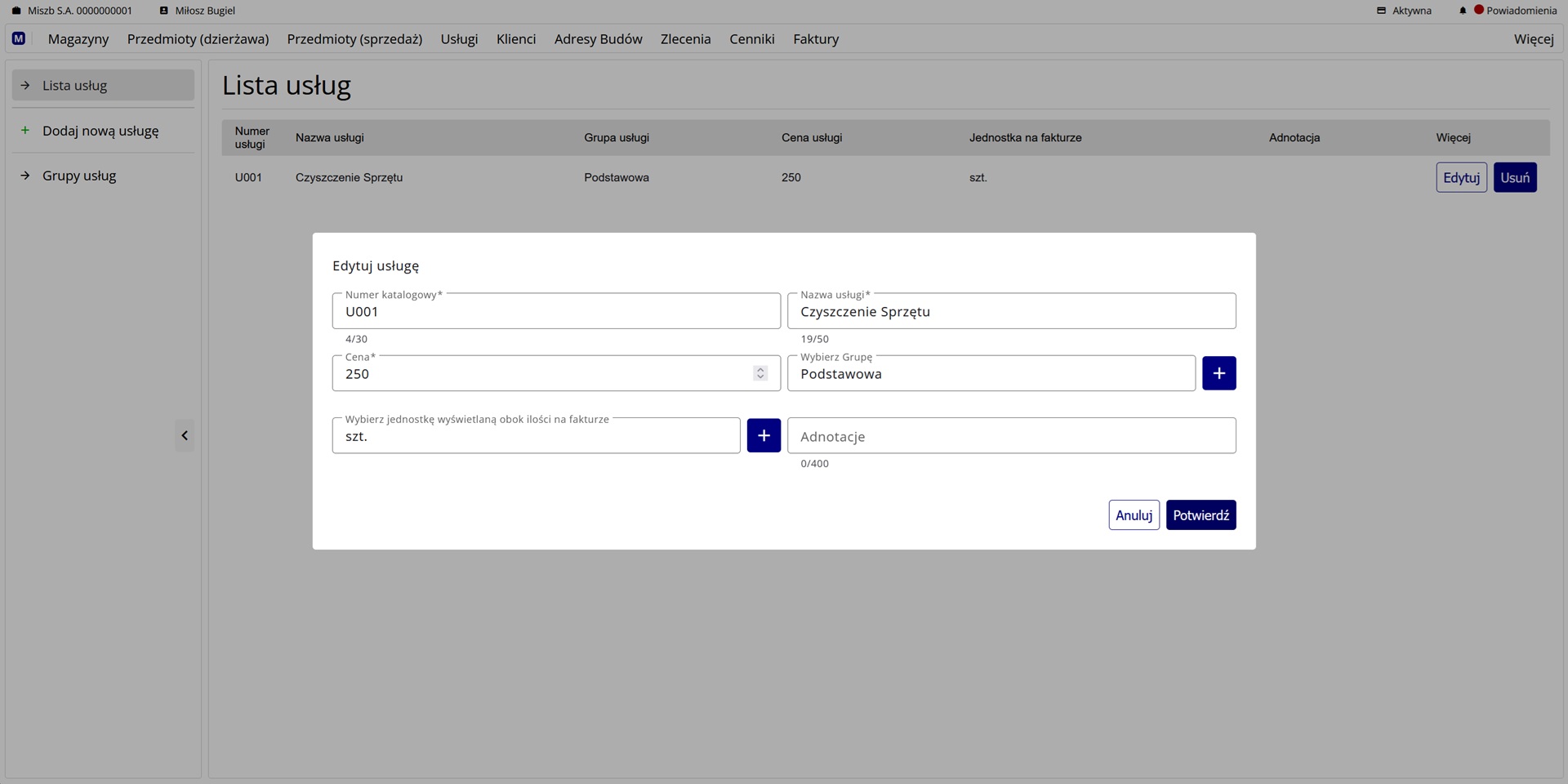The height and width of the screenshot is (784, 1568).
Task: Go to the Faktury menu
Action: point(815,39)
